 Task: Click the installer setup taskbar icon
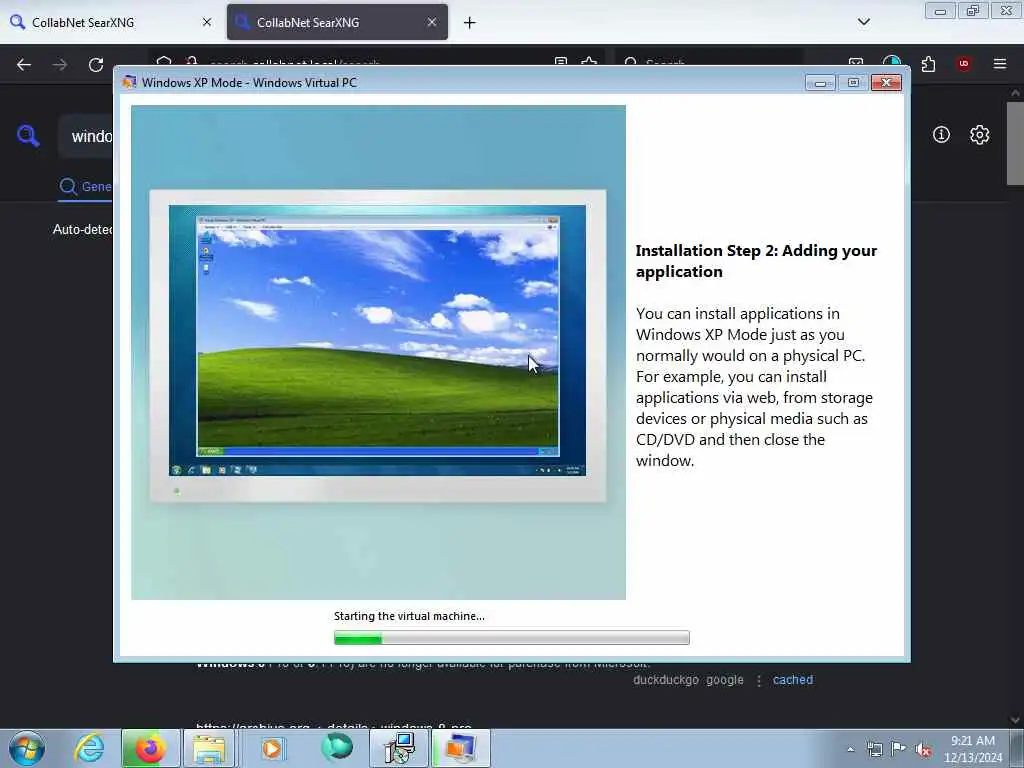click(x=399, y=748)
